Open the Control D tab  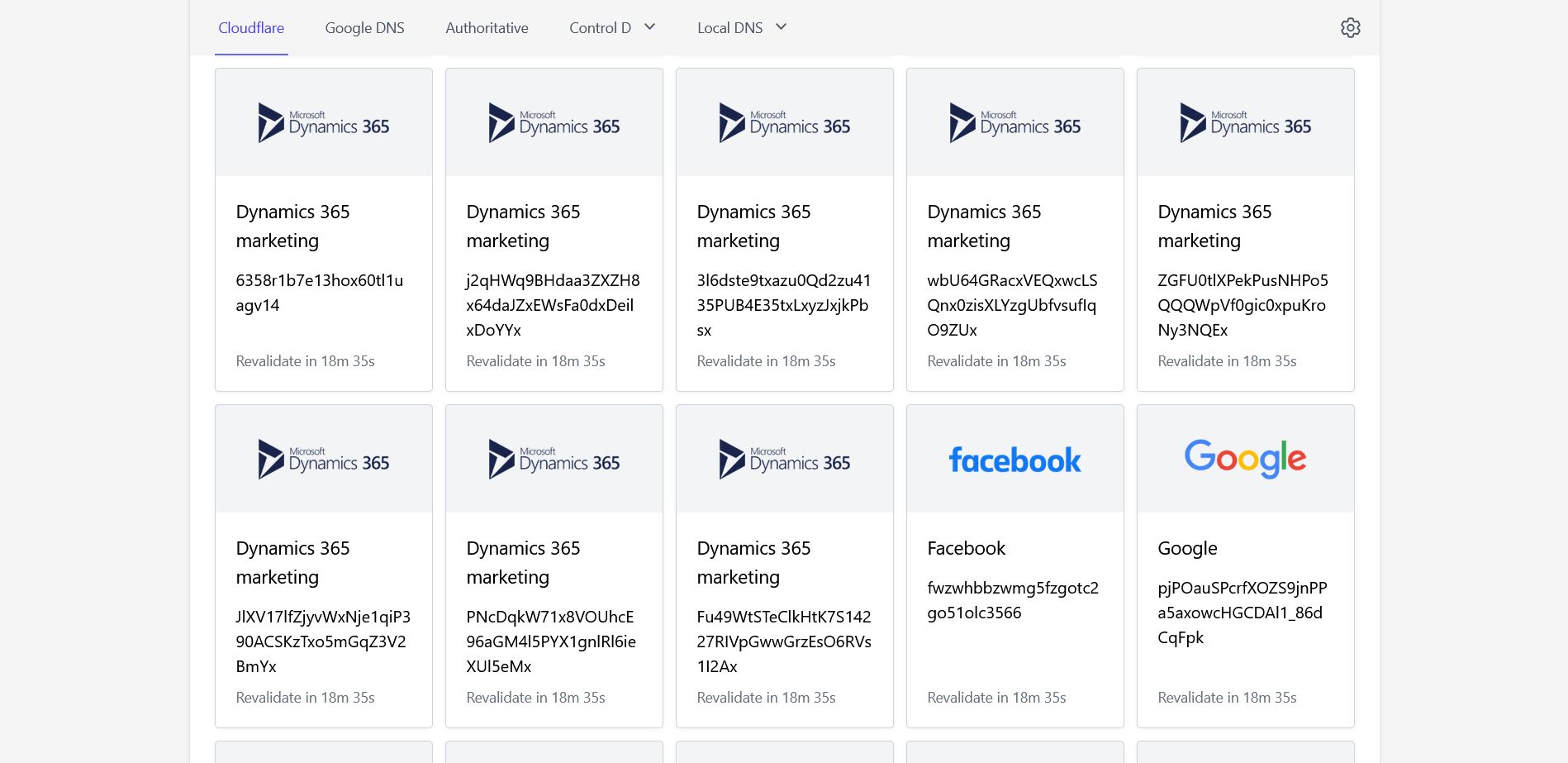(600, 27)
